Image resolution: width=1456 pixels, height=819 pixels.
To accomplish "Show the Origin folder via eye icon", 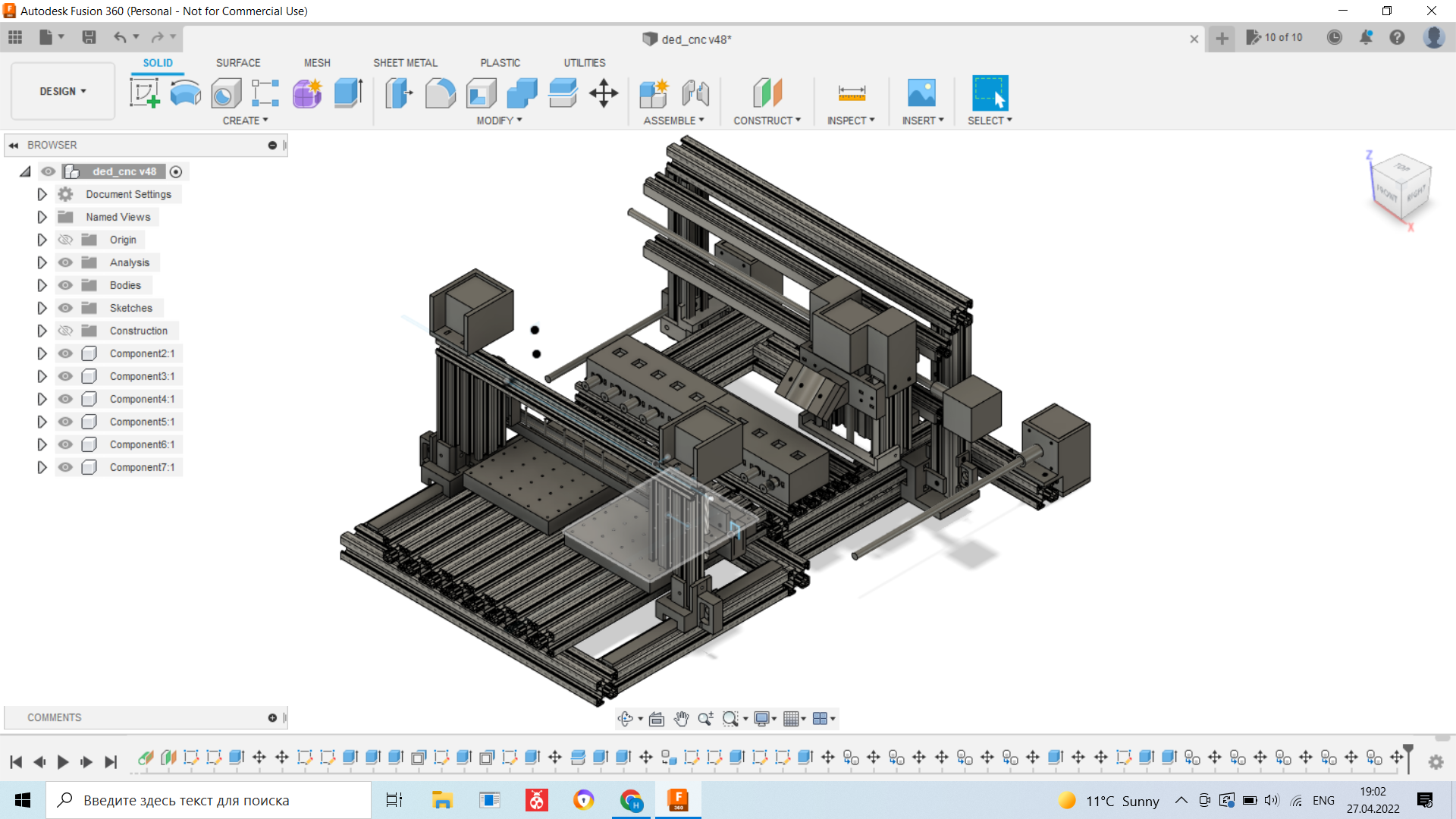I will click(x=66, y=240).
